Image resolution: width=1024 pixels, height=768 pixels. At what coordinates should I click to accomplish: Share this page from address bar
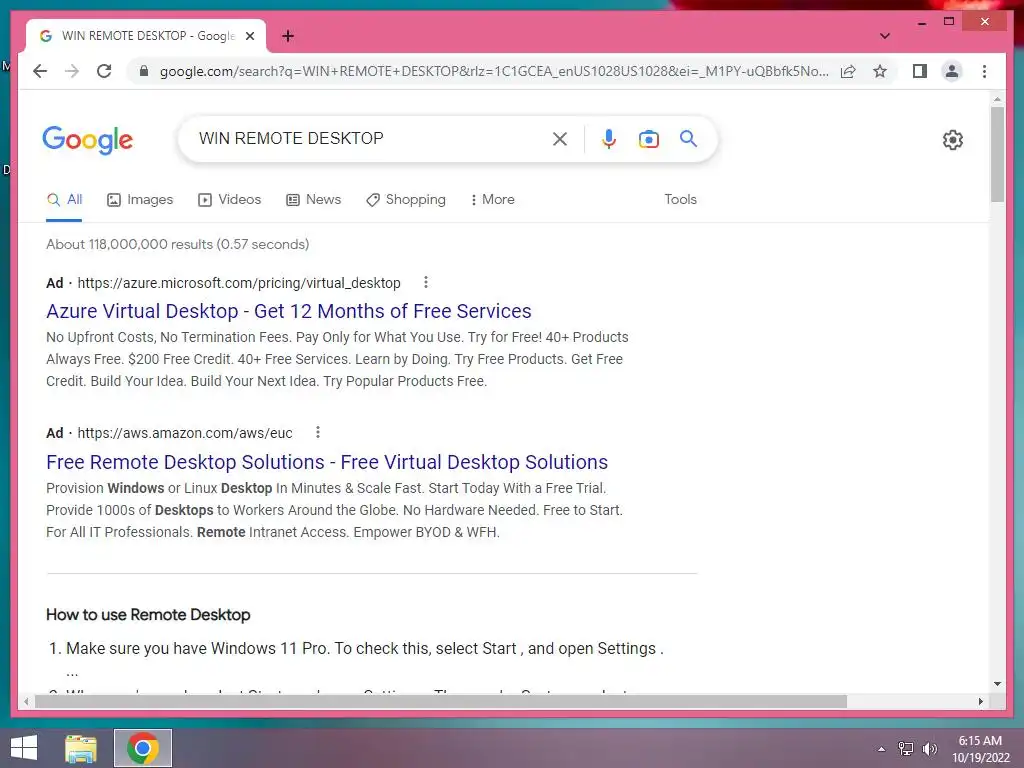(x=848, y=71)
